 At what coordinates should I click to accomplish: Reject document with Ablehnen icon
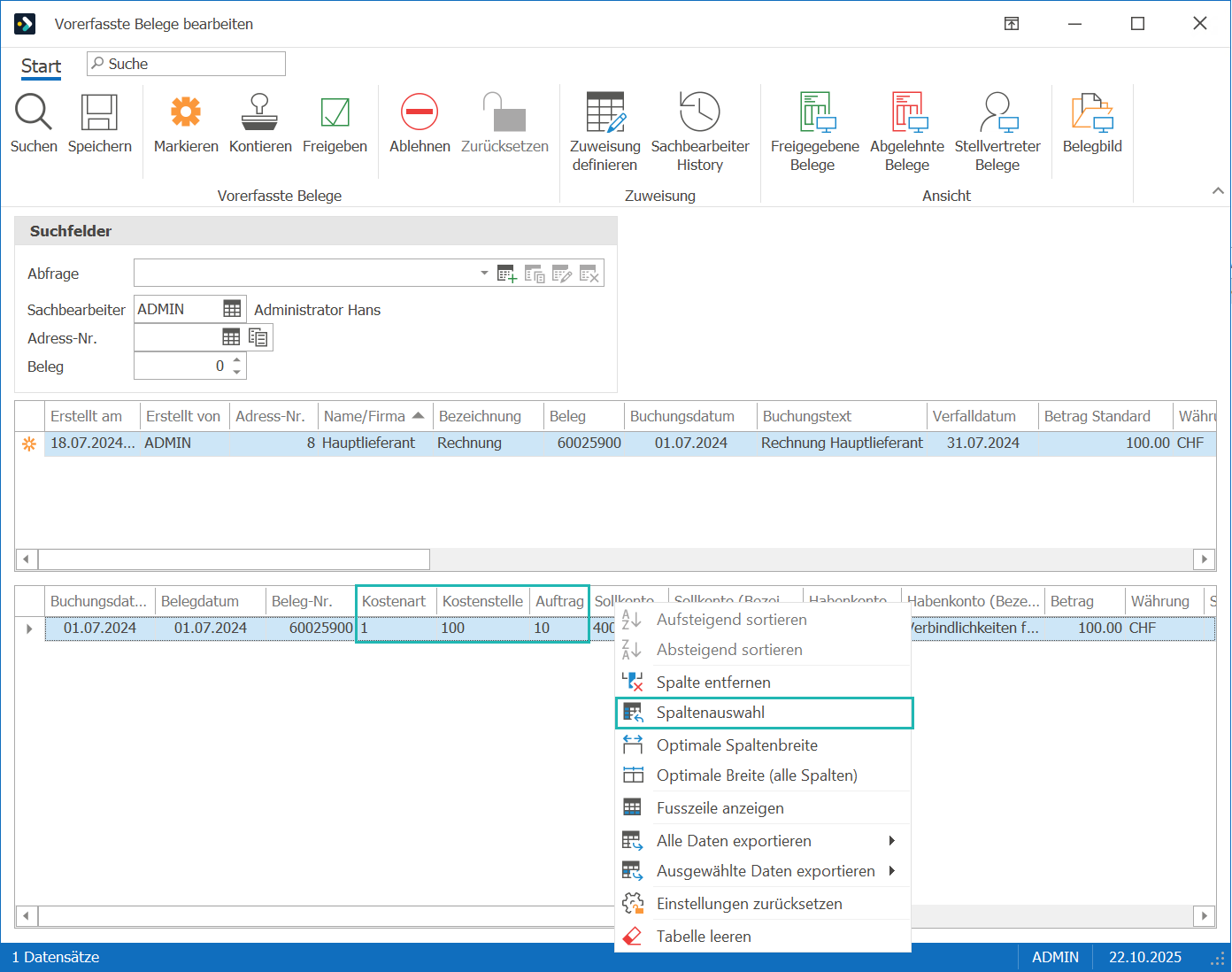tap(420, 112)
